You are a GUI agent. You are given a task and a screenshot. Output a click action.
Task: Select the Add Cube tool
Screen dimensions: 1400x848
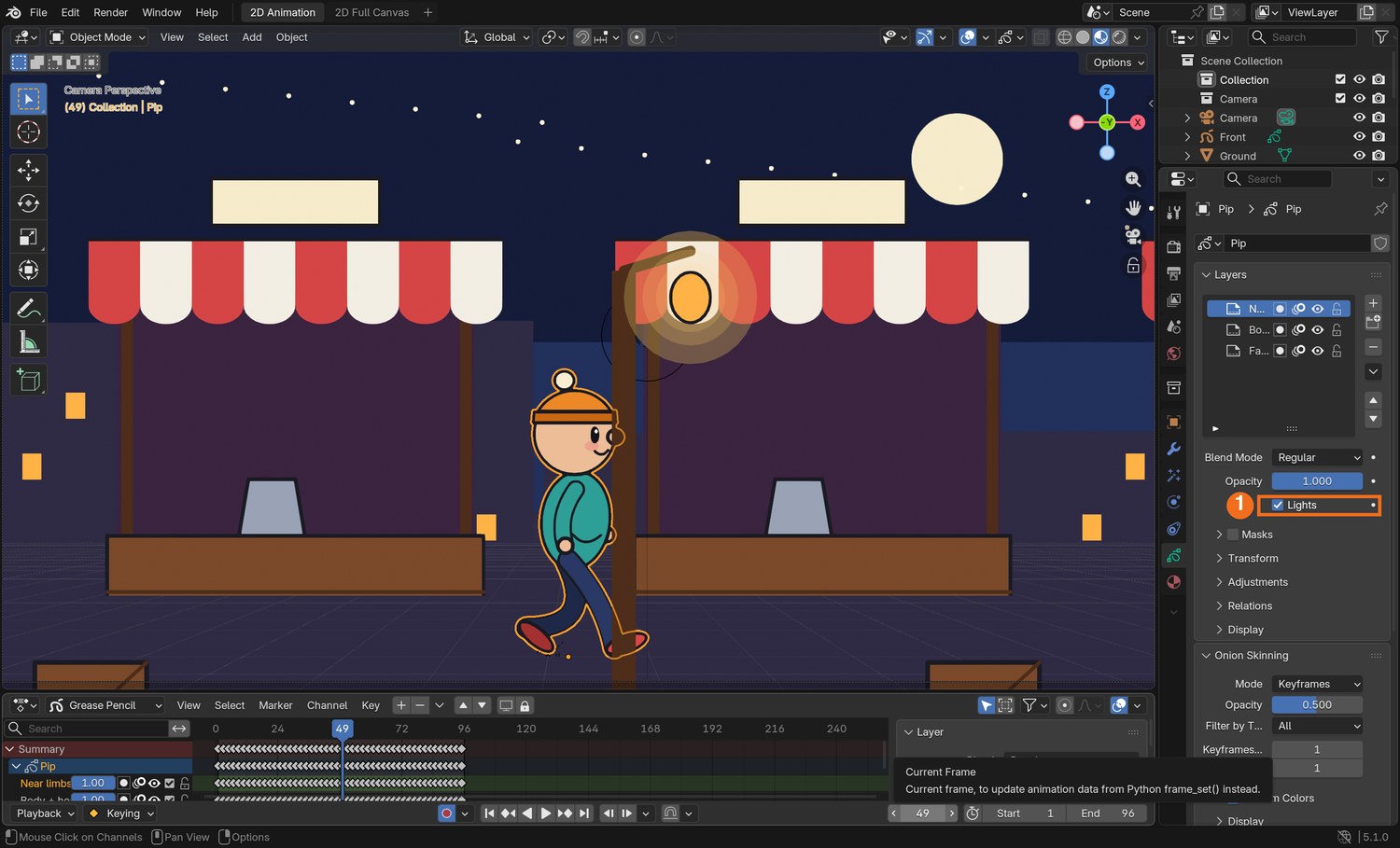click(x=28, y=380)
